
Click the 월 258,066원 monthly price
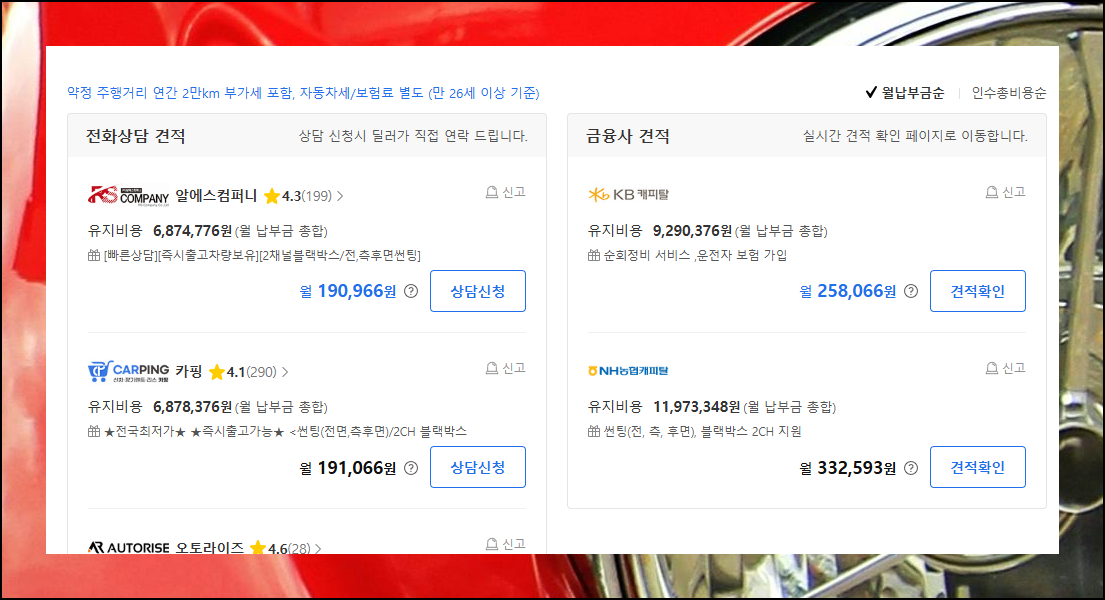pyautogui.click(x=848, y=291)
